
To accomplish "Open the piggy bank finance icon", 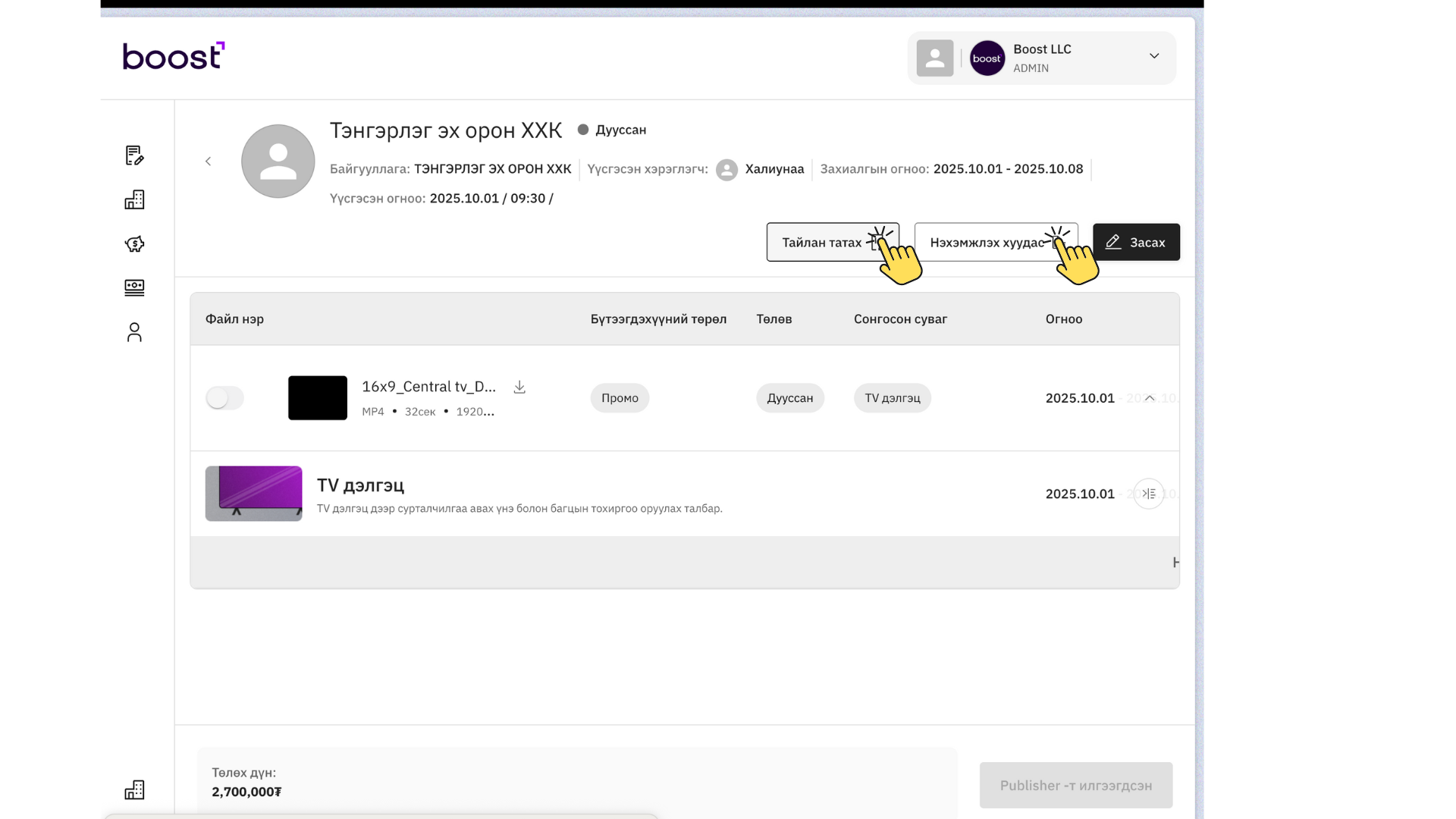I will point(134,243).
